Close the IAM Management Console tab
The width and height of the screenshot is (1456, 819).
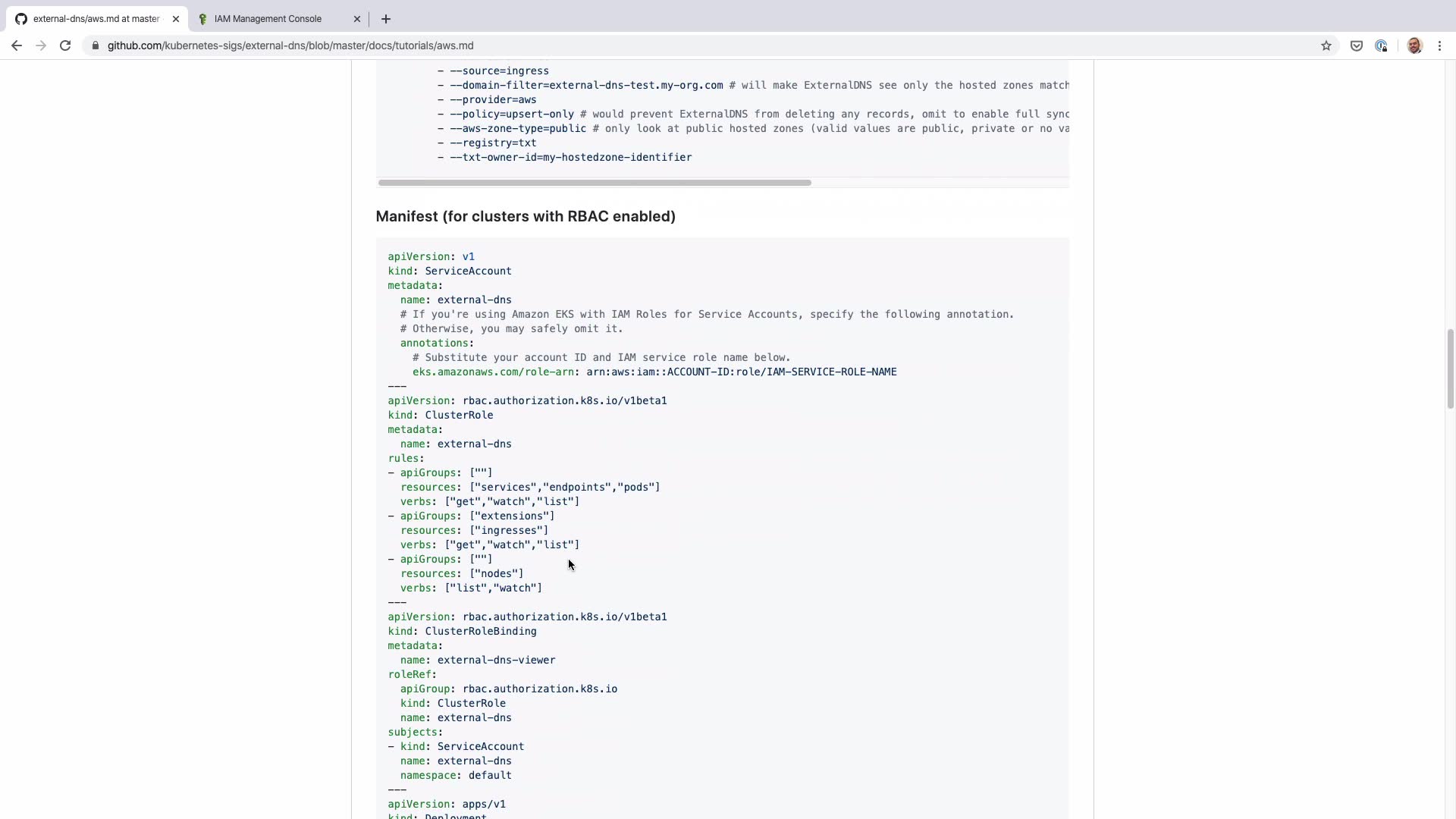[x=357, y=19]
